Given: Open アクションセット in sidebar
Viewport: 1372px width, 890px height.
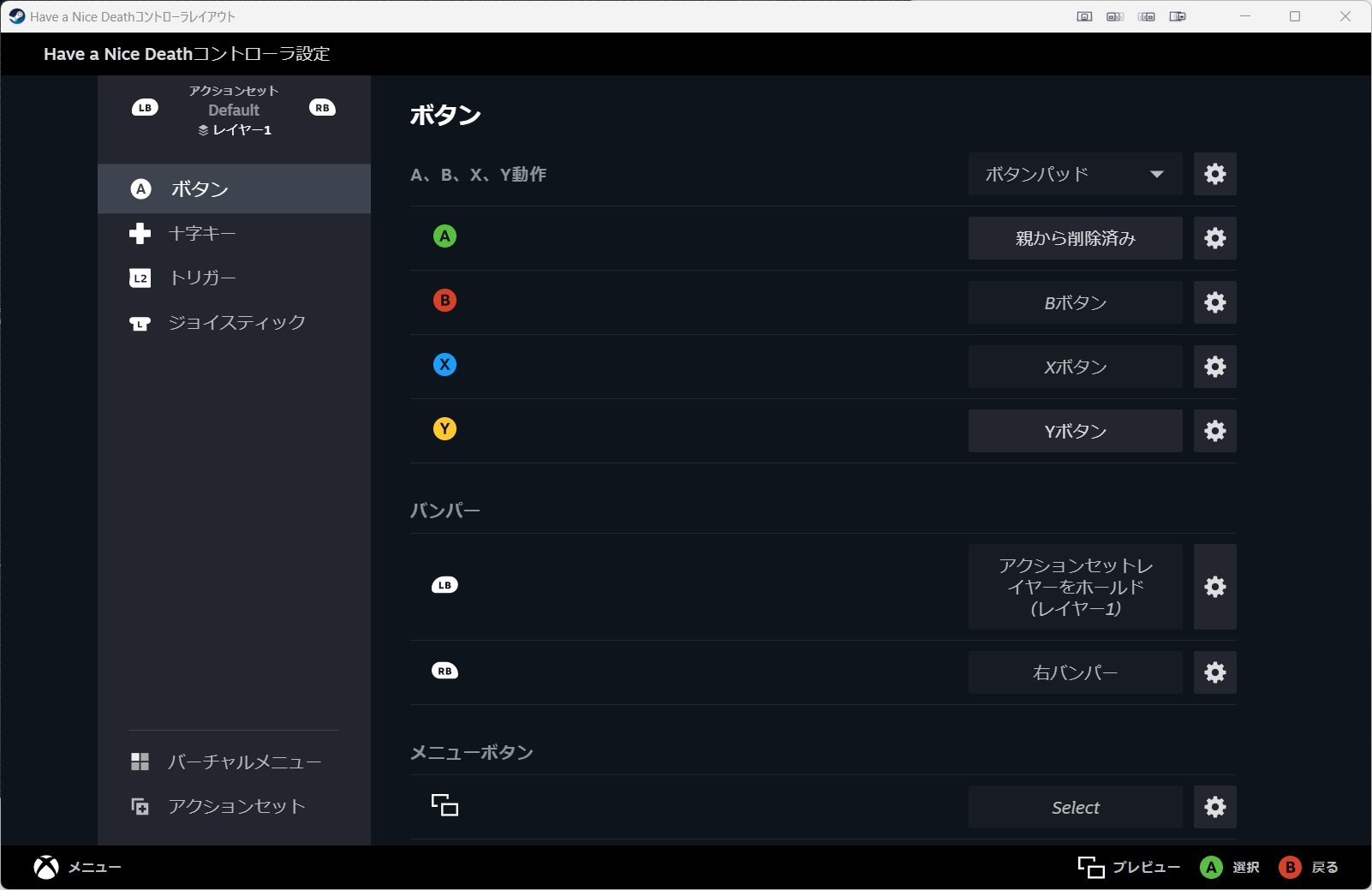Looking at the screenshot, I should point(234,806).
